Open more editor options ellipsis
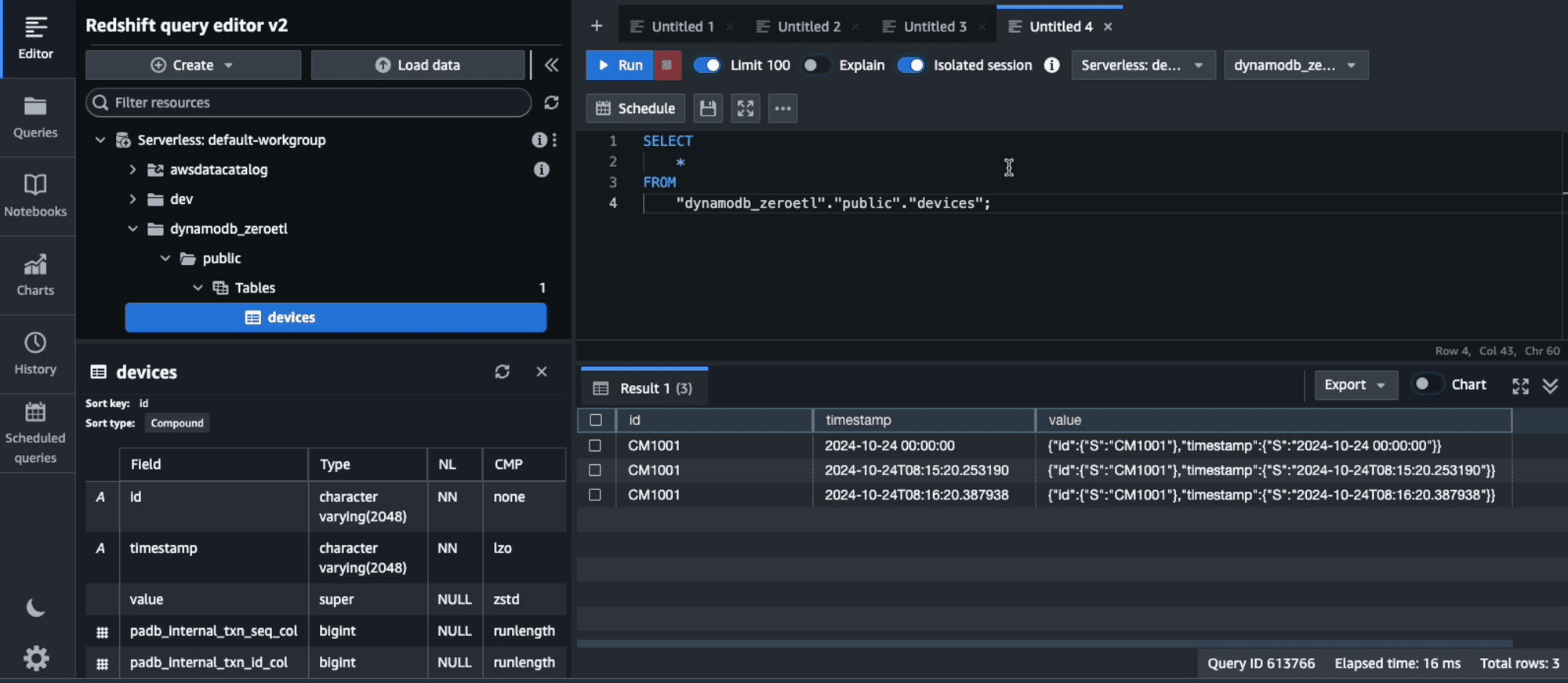The width and height of the screenshot is (1568, 683). [x=782, y=108]
